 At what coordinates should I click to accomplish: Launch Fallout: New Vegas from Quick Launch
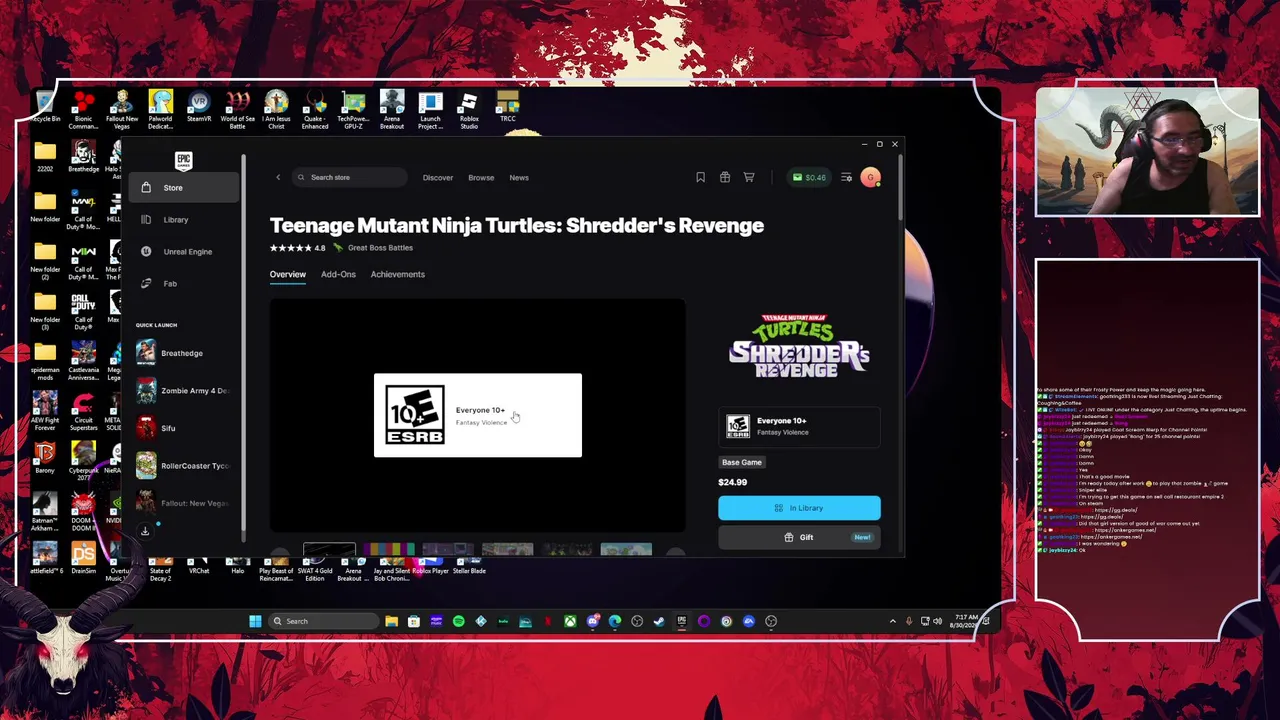184,503
